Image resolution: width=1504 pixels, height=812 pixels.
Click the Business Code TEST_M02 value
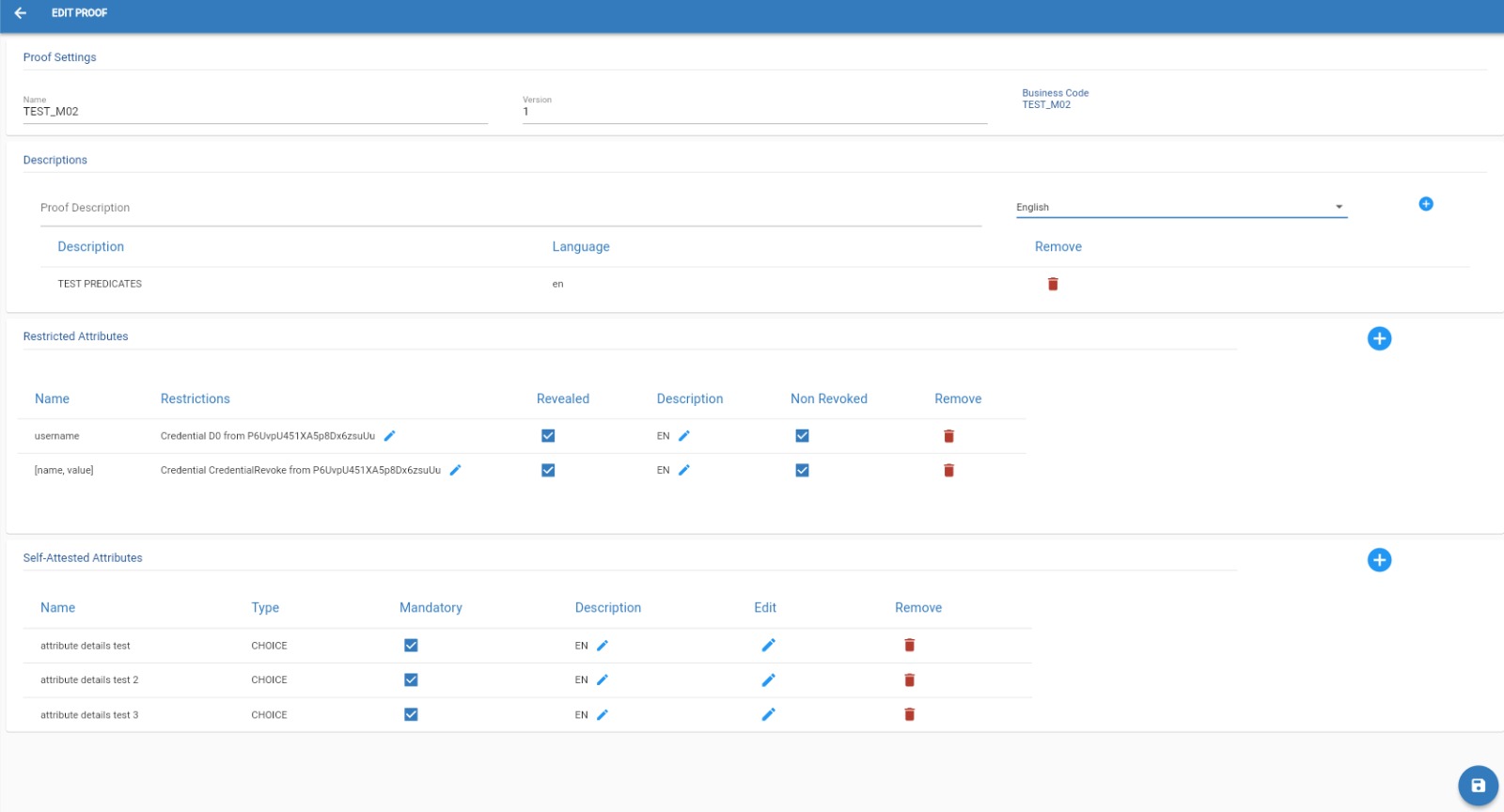pyautogui.click(x=1046, y=105)
